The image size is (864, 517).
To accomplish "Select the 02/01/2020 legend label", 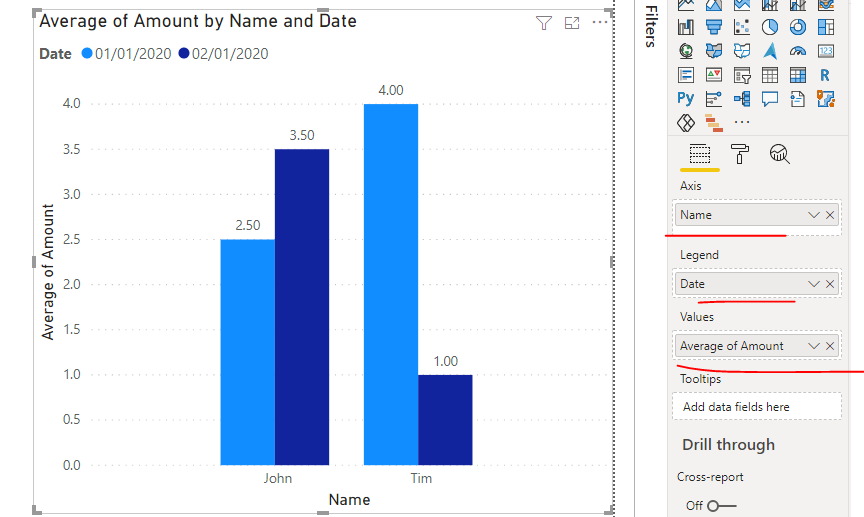I will 230,53.
